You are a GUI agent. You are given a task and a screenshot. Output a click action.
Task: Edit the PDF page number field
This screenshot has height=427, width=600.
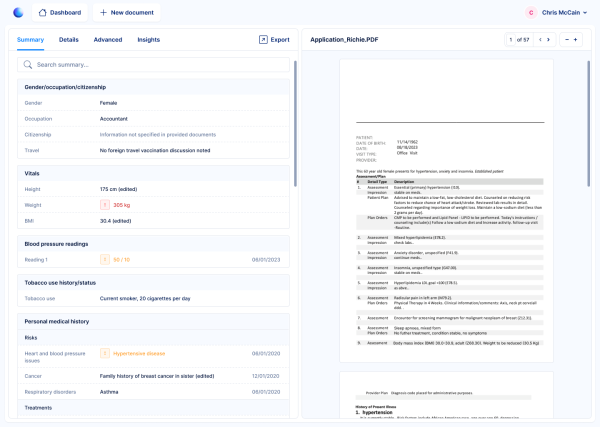coord(511,40)
